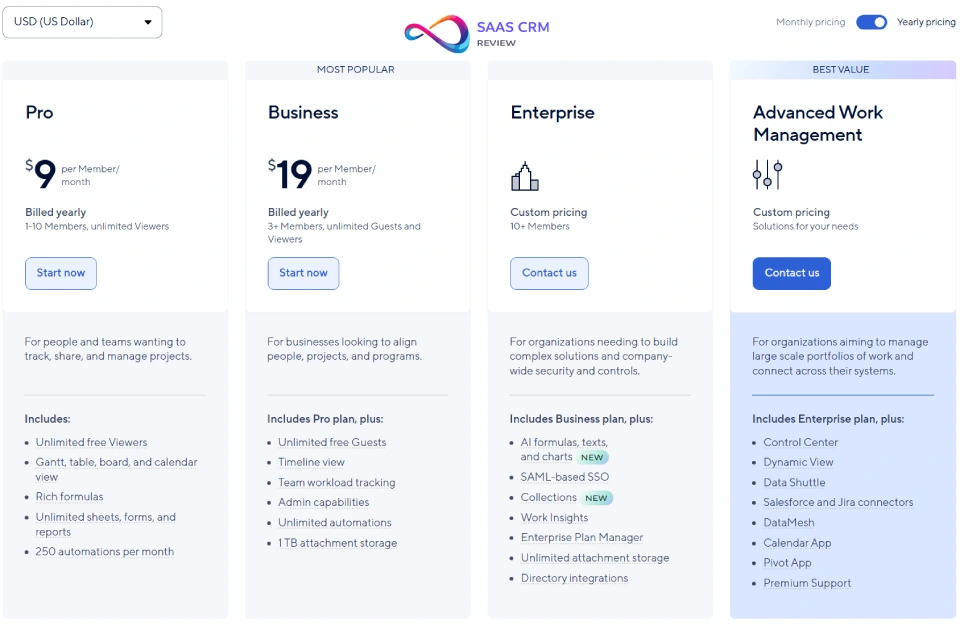Select the Monthly pricing label
This screenshot has width=960, height=625.
(x=810, y=22)
